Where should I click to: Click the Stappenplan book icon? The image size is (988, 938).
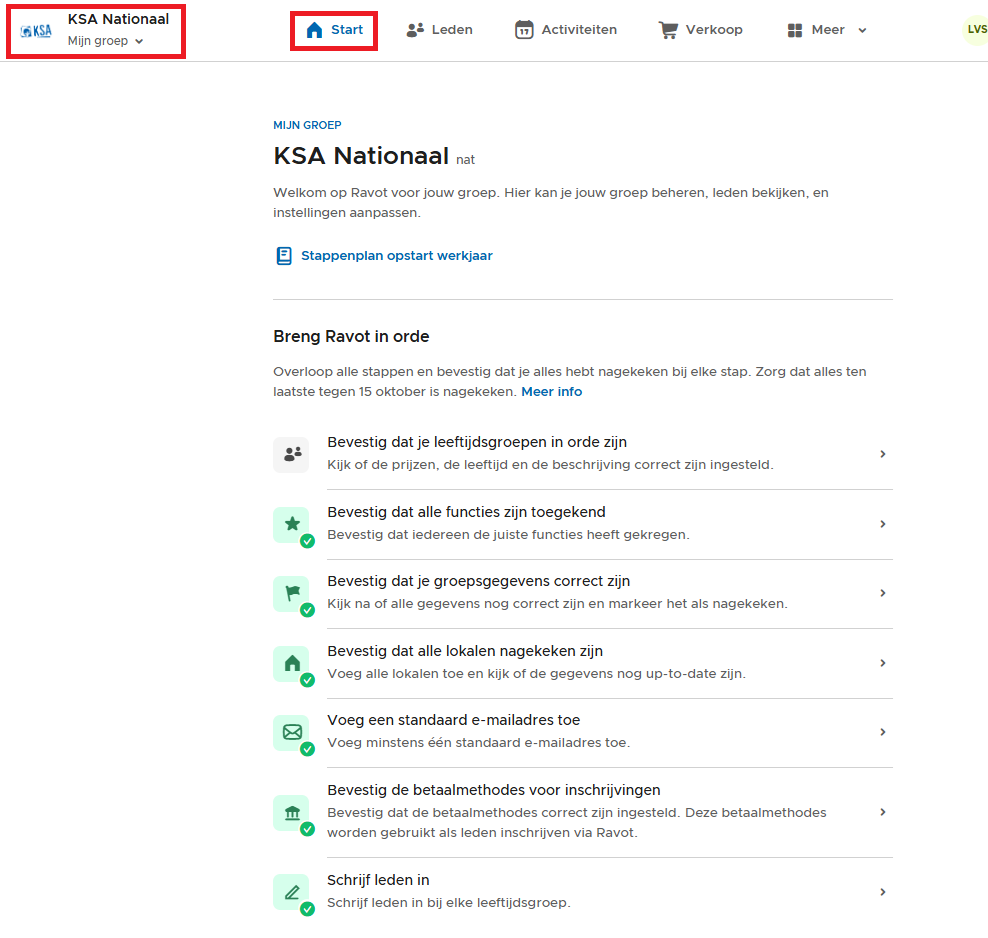[x=284, y=256]
